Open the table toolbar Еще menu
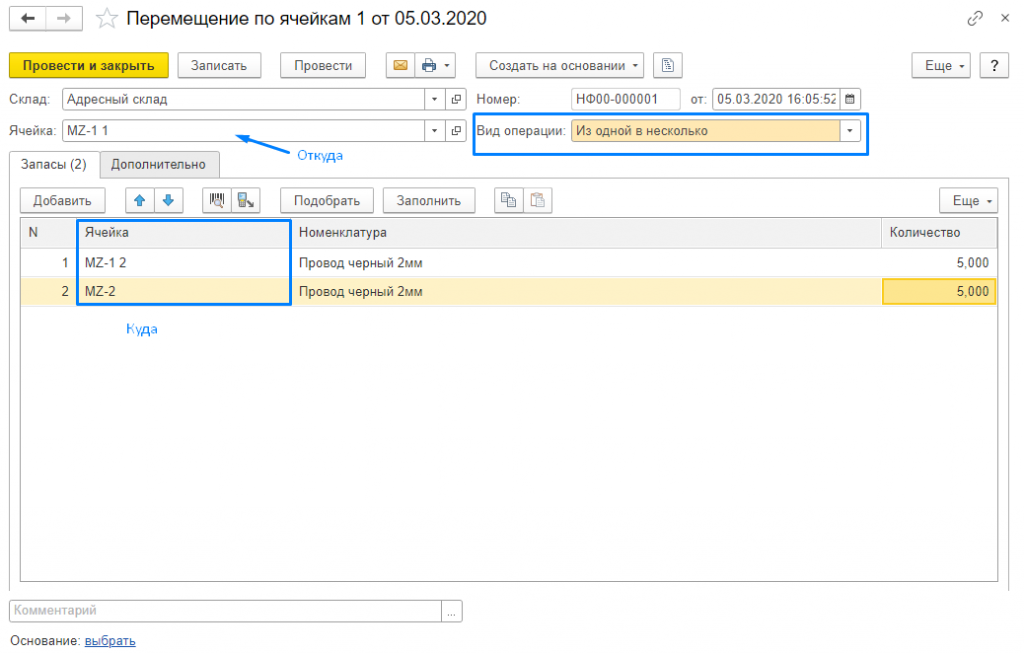Screen dimensions: 1024x654 point(968,201)
